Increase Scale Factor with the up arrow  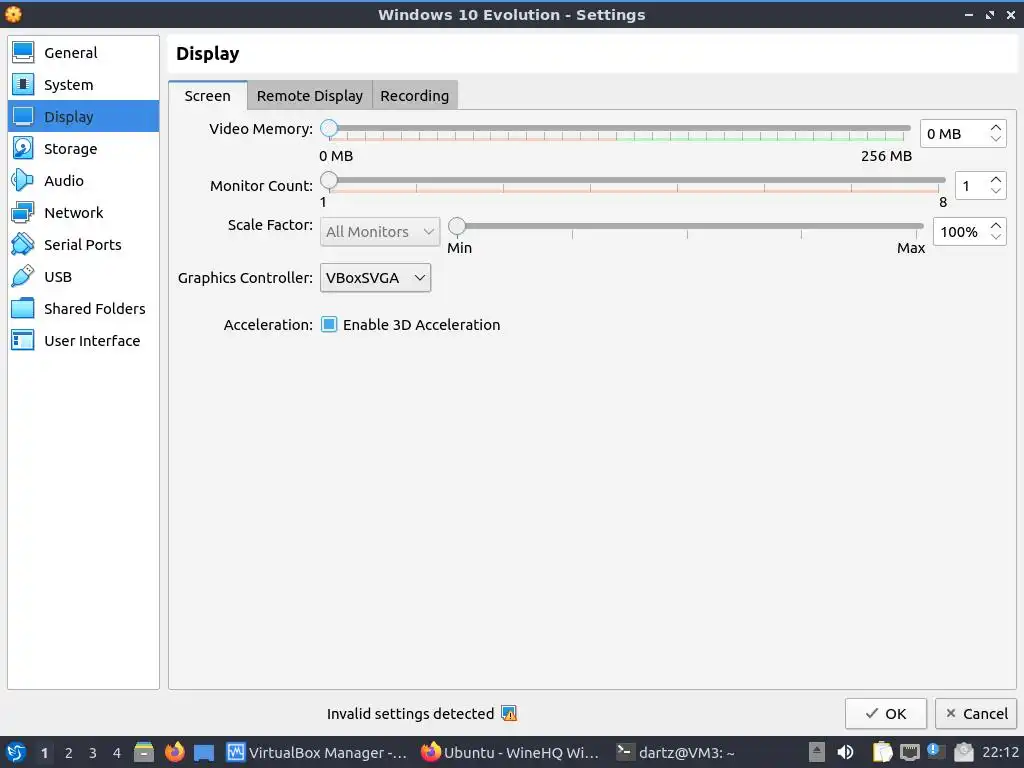pyautogui.click(x=995, y=225)
